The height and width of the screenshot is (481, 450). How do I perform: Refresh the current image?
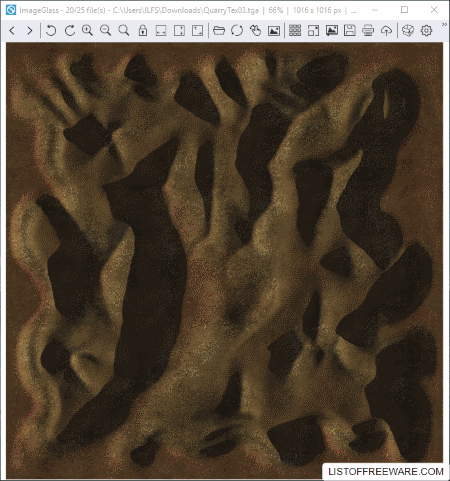click(x=237, y=31)
